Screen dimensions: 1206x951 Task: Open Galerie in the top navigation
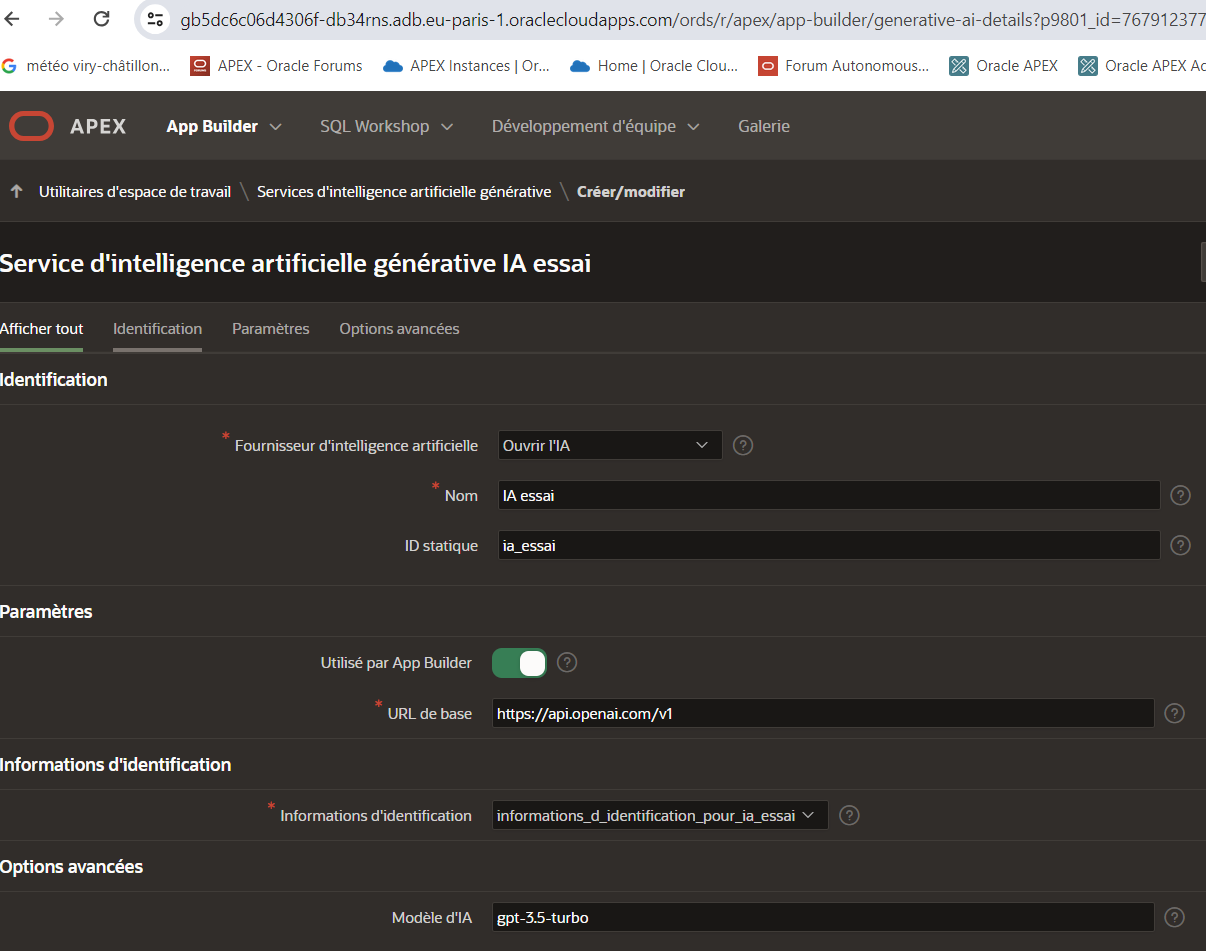[x=764, y=126]
